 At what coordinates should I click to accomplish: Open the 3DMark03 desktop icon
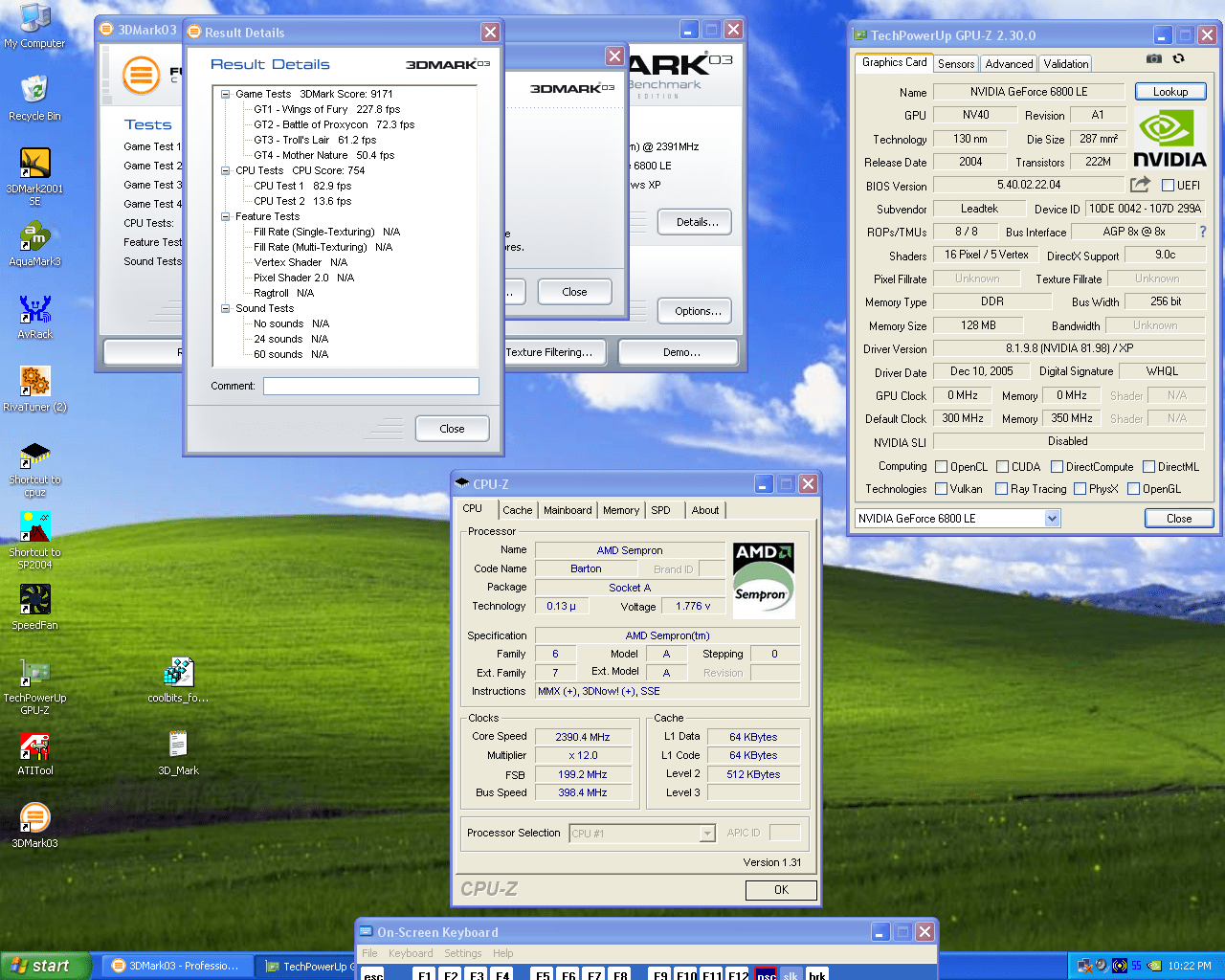[34, 826]
